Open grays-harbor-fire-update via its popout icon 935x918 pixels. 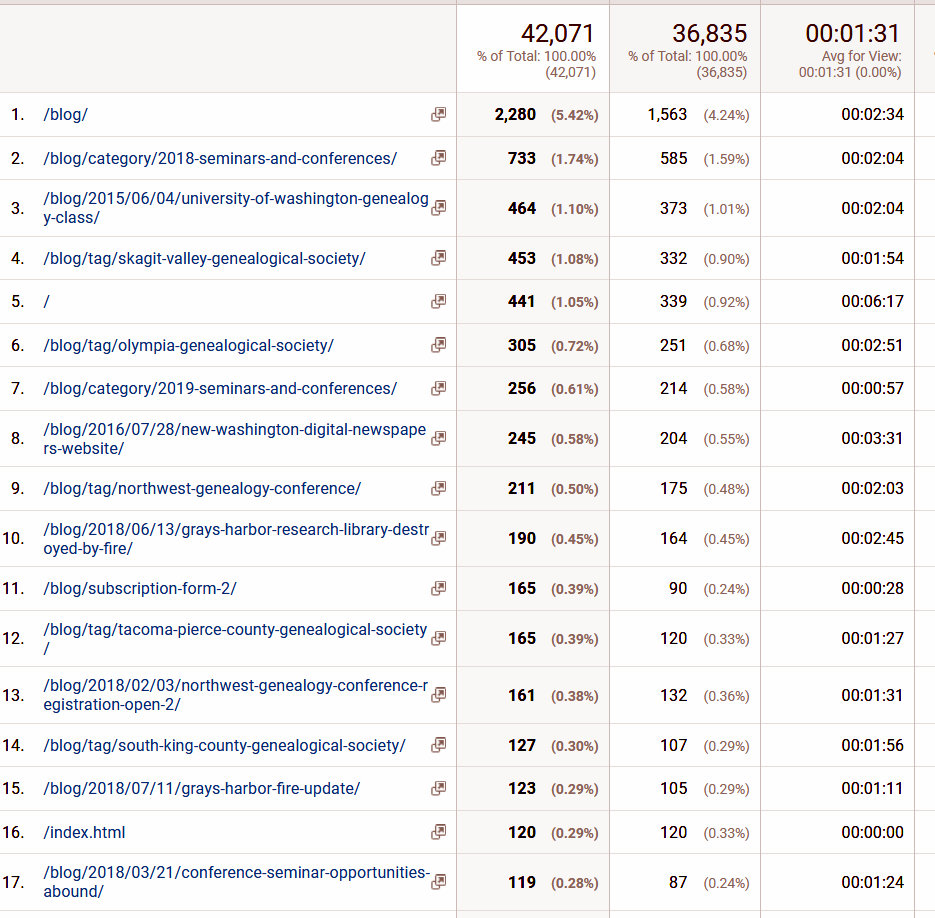click(x=438, y=788)
